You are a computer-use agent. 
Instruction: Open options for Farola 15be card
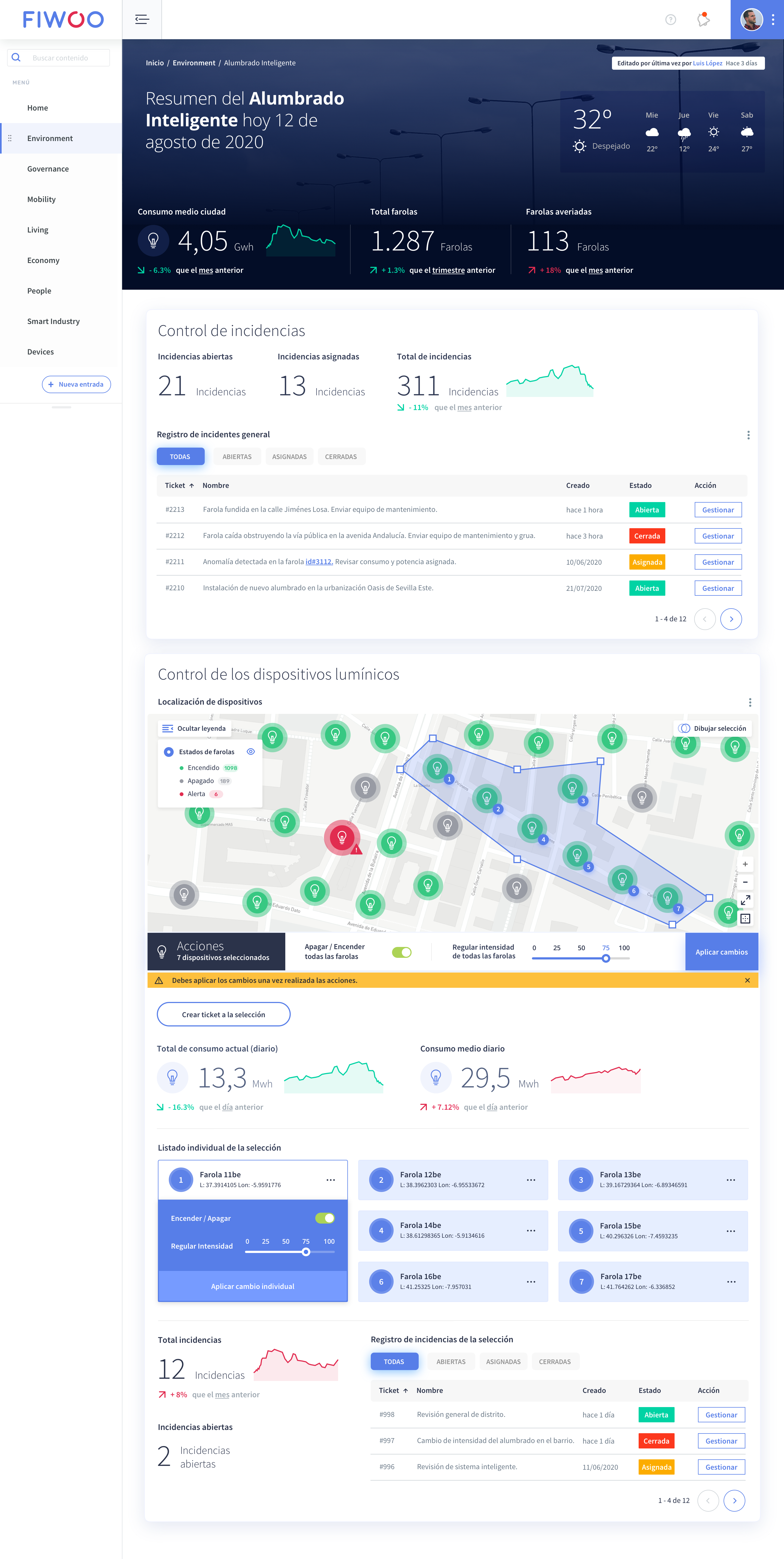[x=731, y=1231]
